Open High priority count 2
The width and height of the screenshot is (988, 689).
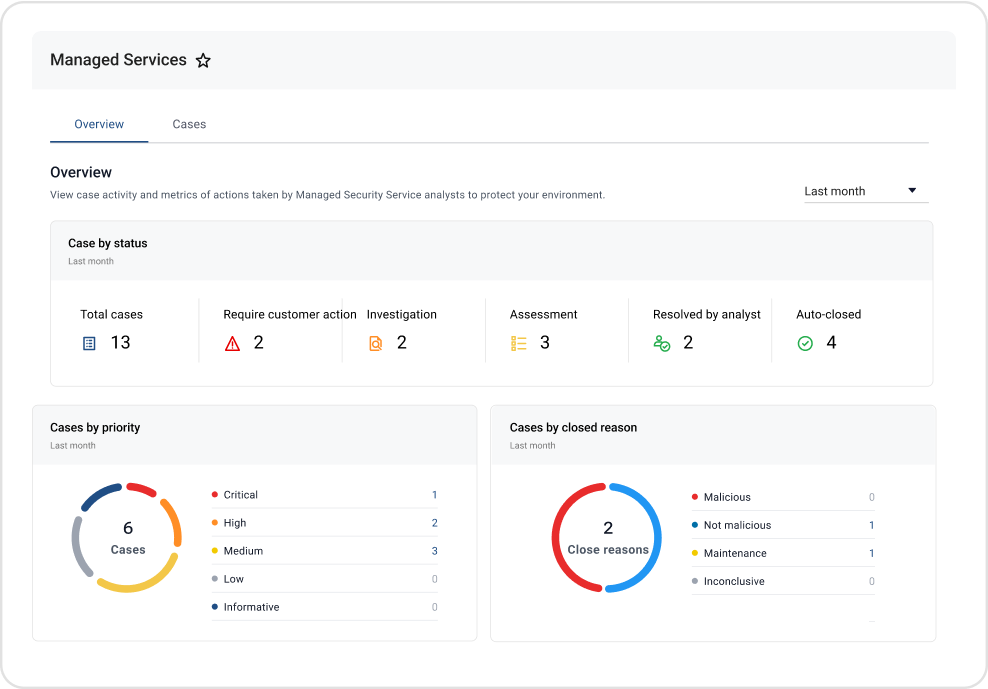434,523
